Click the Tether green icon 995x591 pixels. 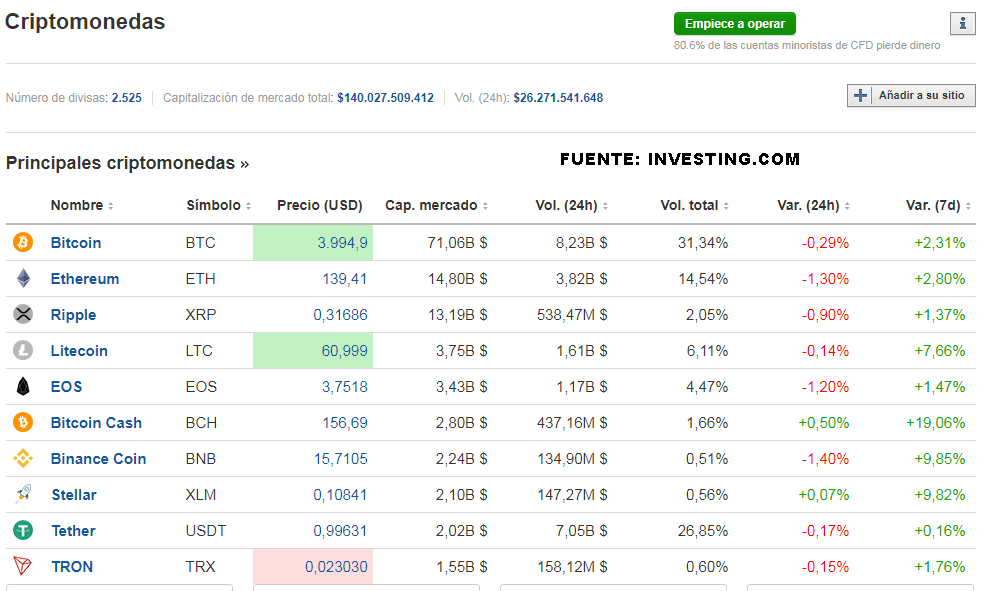(23, 531)
